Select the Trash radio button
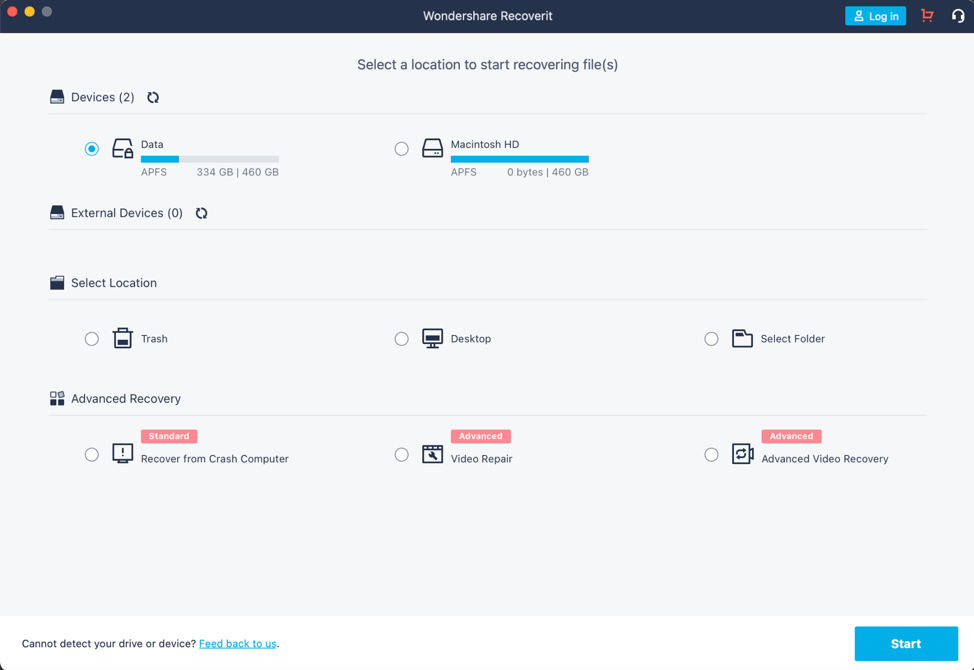 [92, 339]
